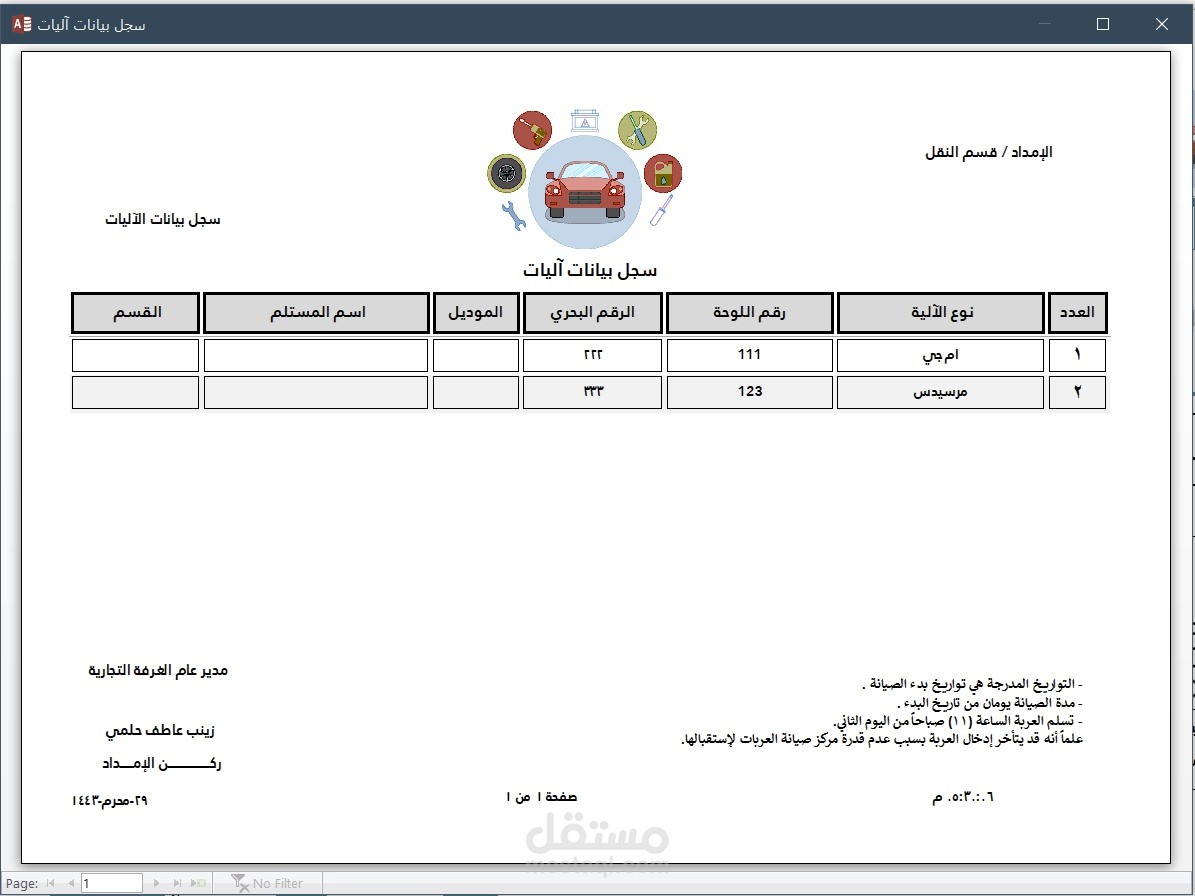Click the No Filter indicator
The width and height of the screenshot is (1195, 896).
267,883
